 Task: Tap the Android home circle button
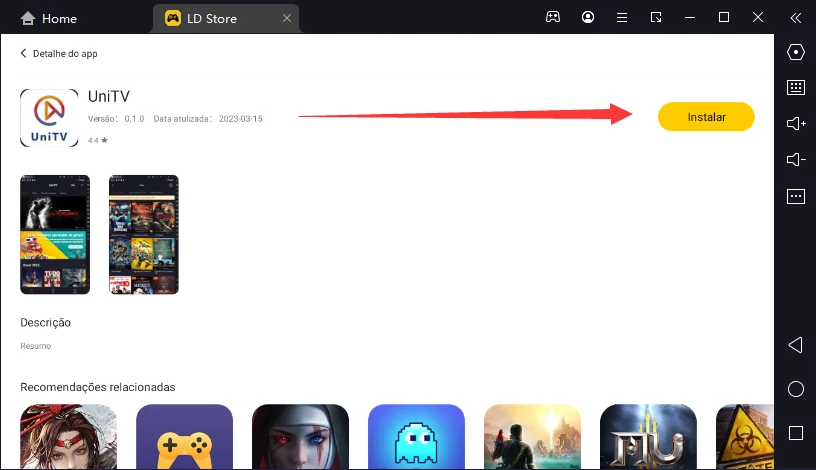(796, 389)
